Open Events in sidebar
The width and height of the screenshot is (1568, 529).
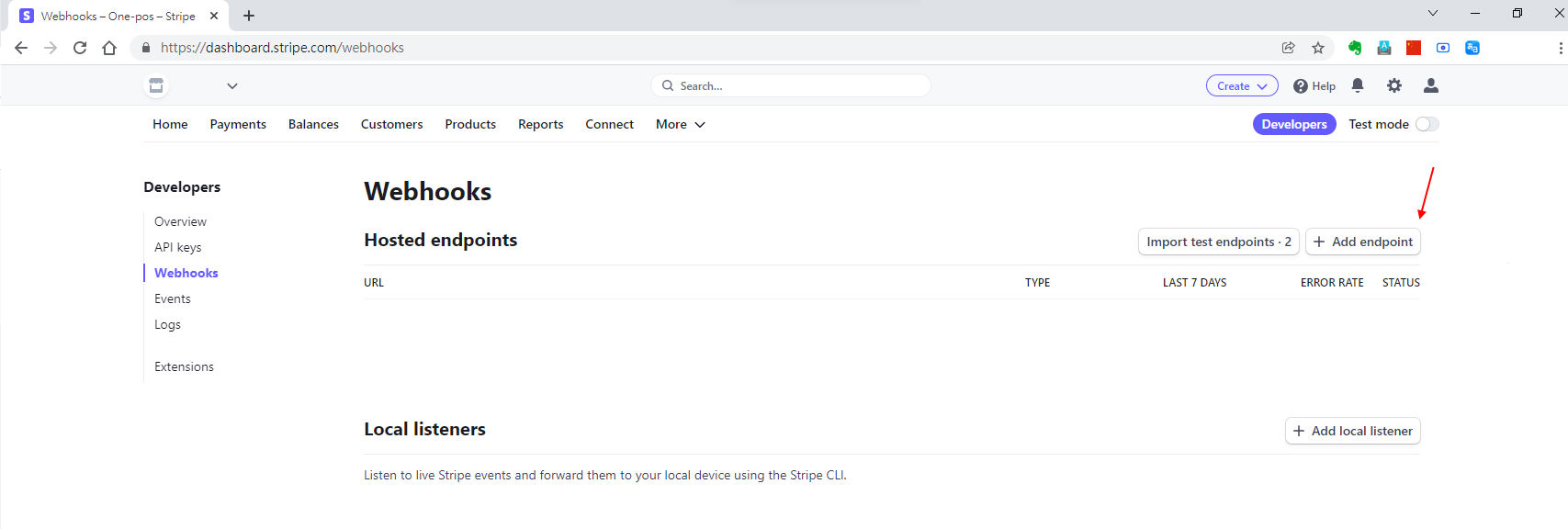point(173,298)
